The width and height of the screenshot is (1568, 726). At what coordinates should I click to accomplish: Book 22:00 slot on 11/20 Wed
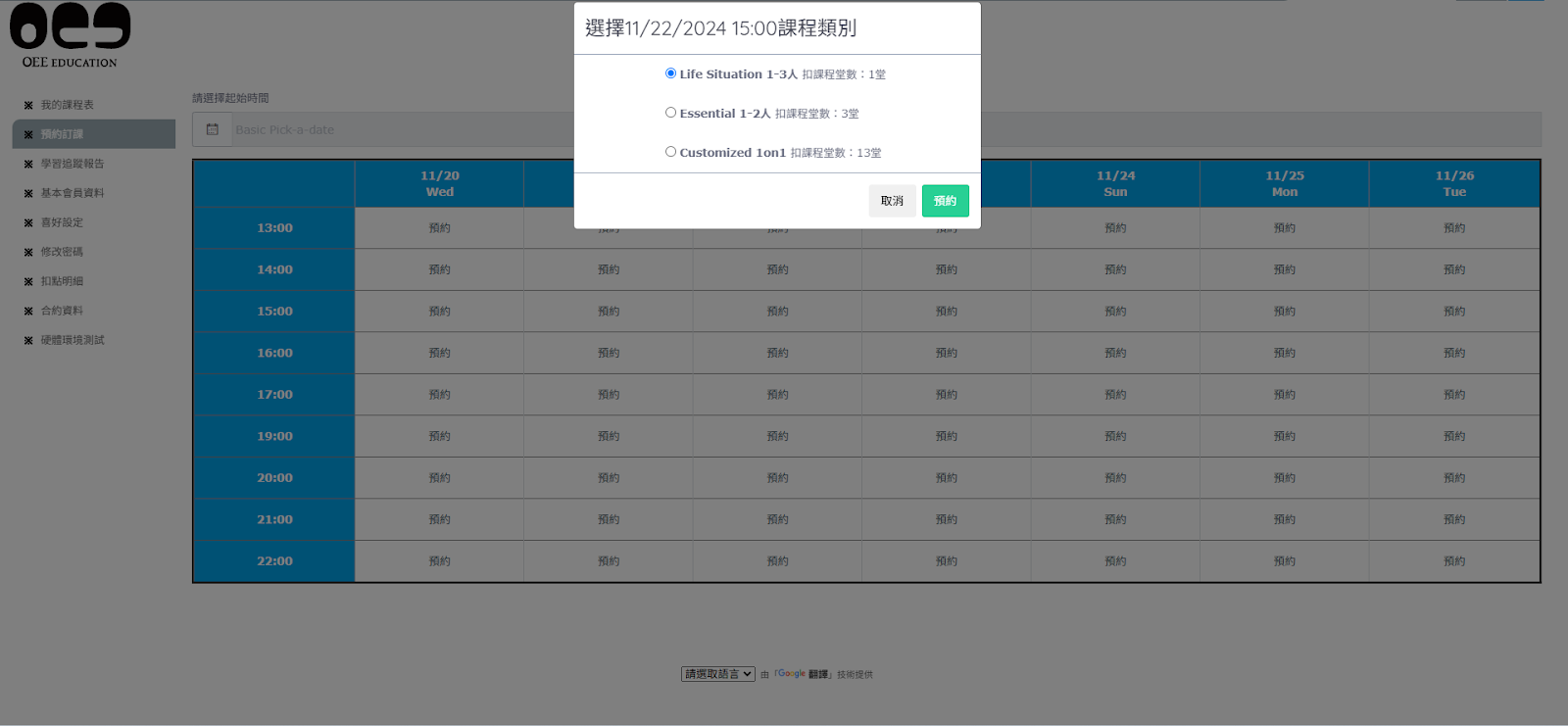[440, 560]
